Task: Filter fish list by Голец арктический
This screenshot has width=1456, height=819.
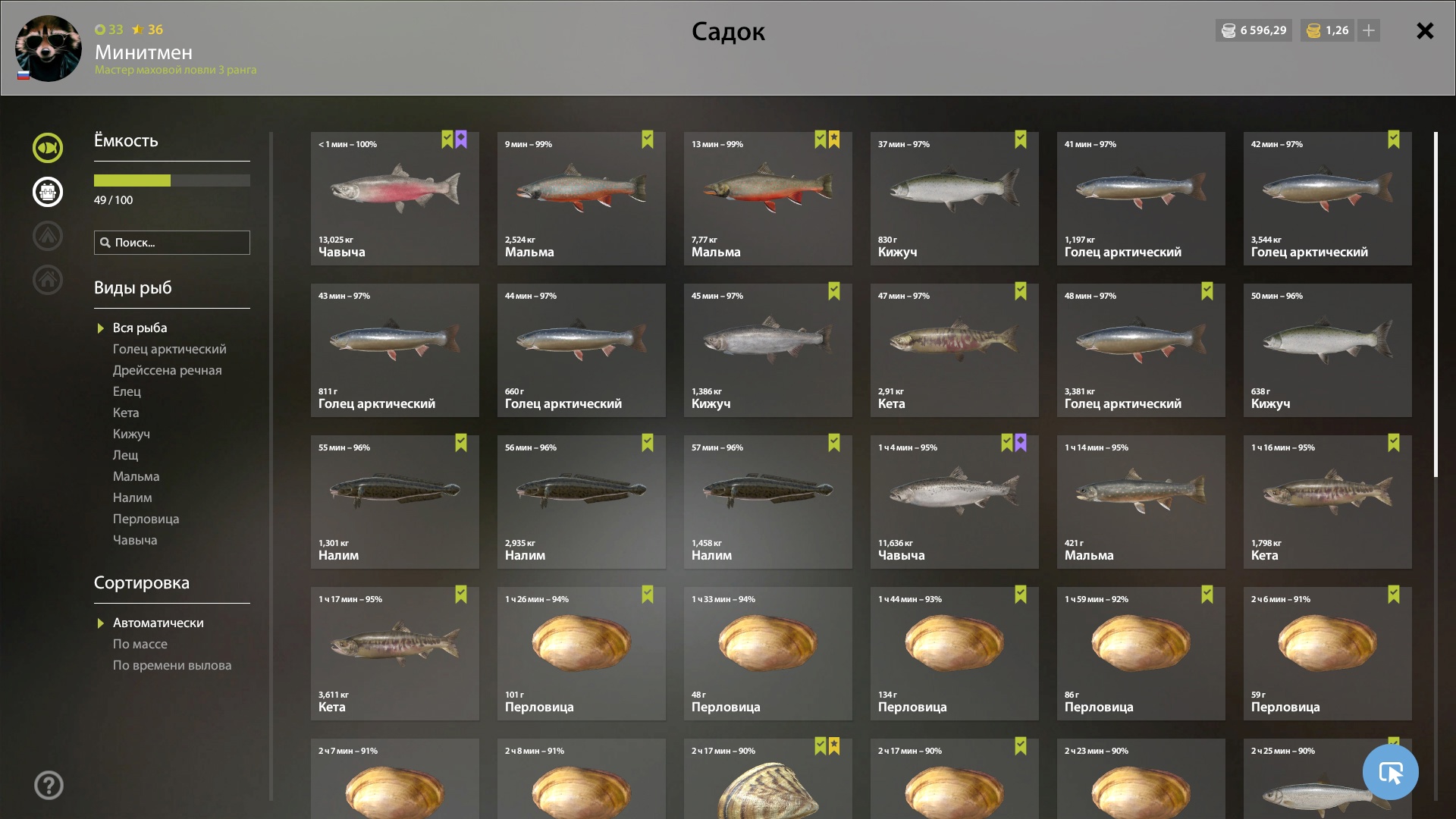Action: point(170,349)
